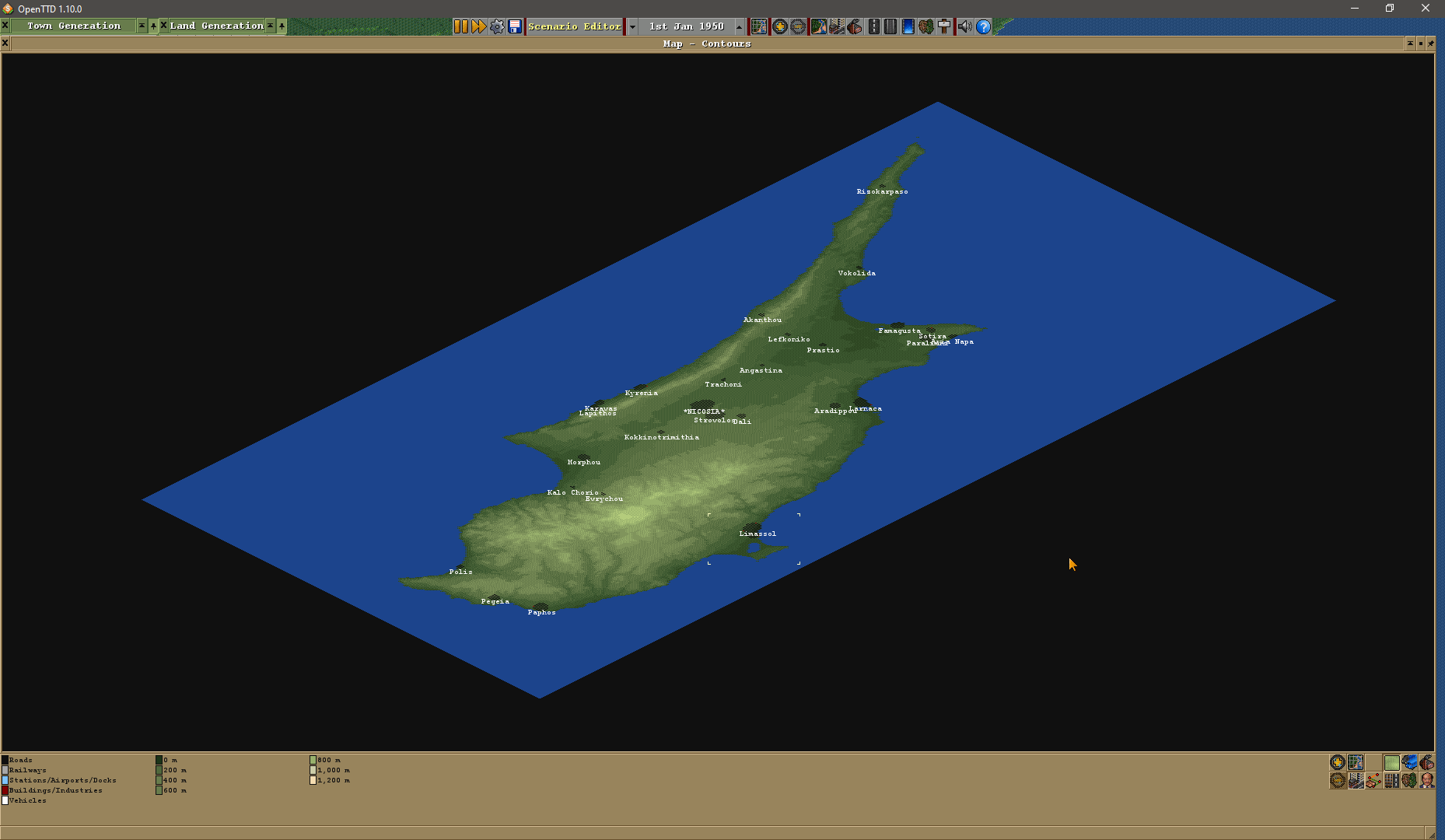Click the 1,200 m height legend entry

(x=331, y=780)
